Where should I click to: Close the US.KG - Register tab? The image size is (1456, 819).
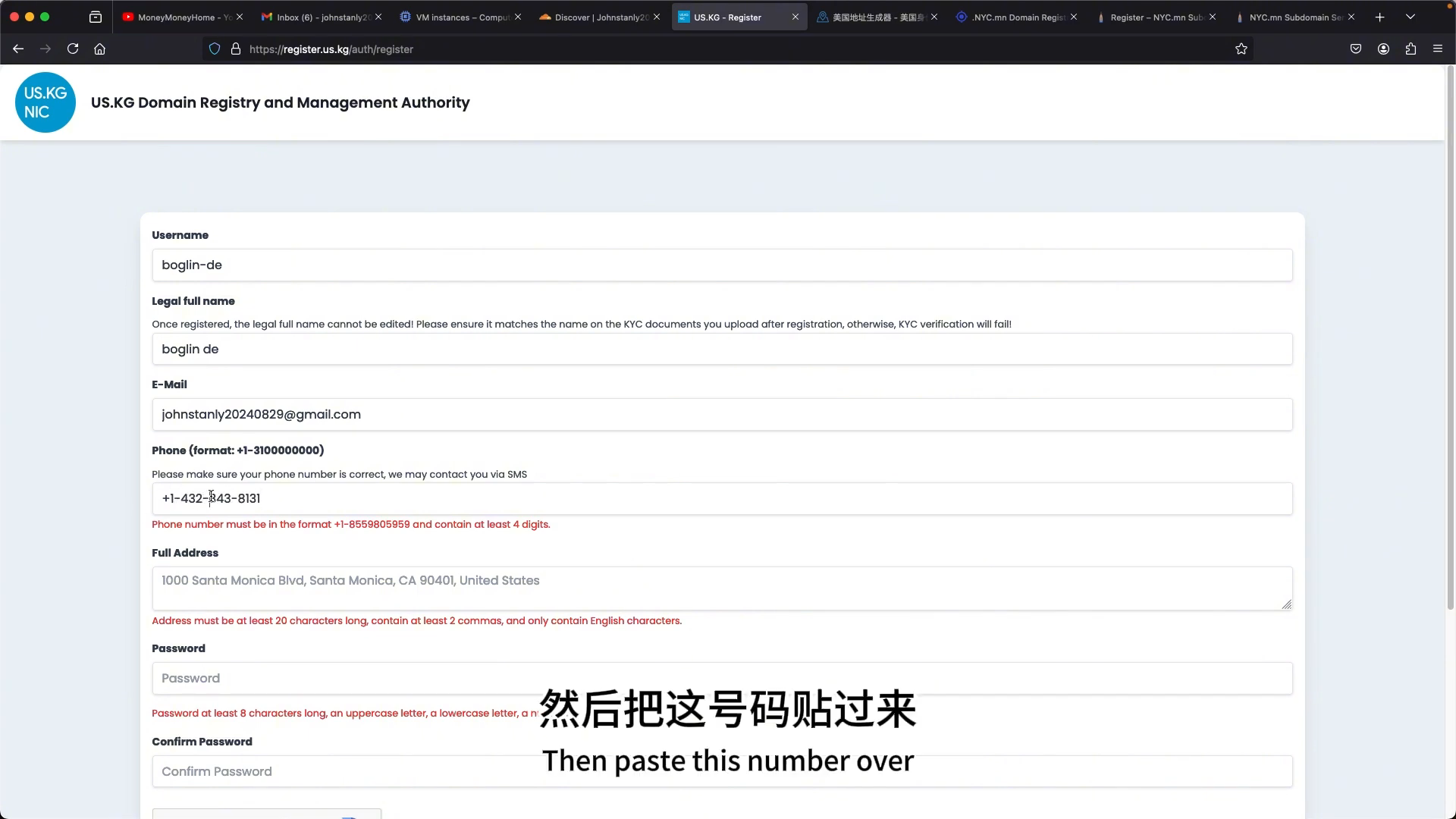[x=795, y=17]
